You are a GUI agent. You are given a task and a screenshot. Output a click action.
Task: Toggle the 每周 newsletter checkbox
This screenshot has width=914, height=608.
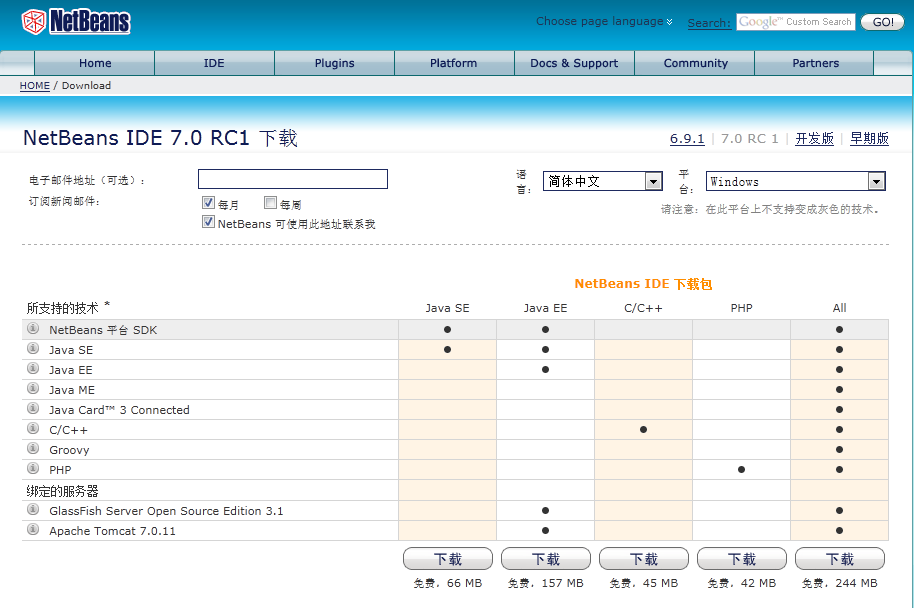pyautogui.click(x=270, y=202)
